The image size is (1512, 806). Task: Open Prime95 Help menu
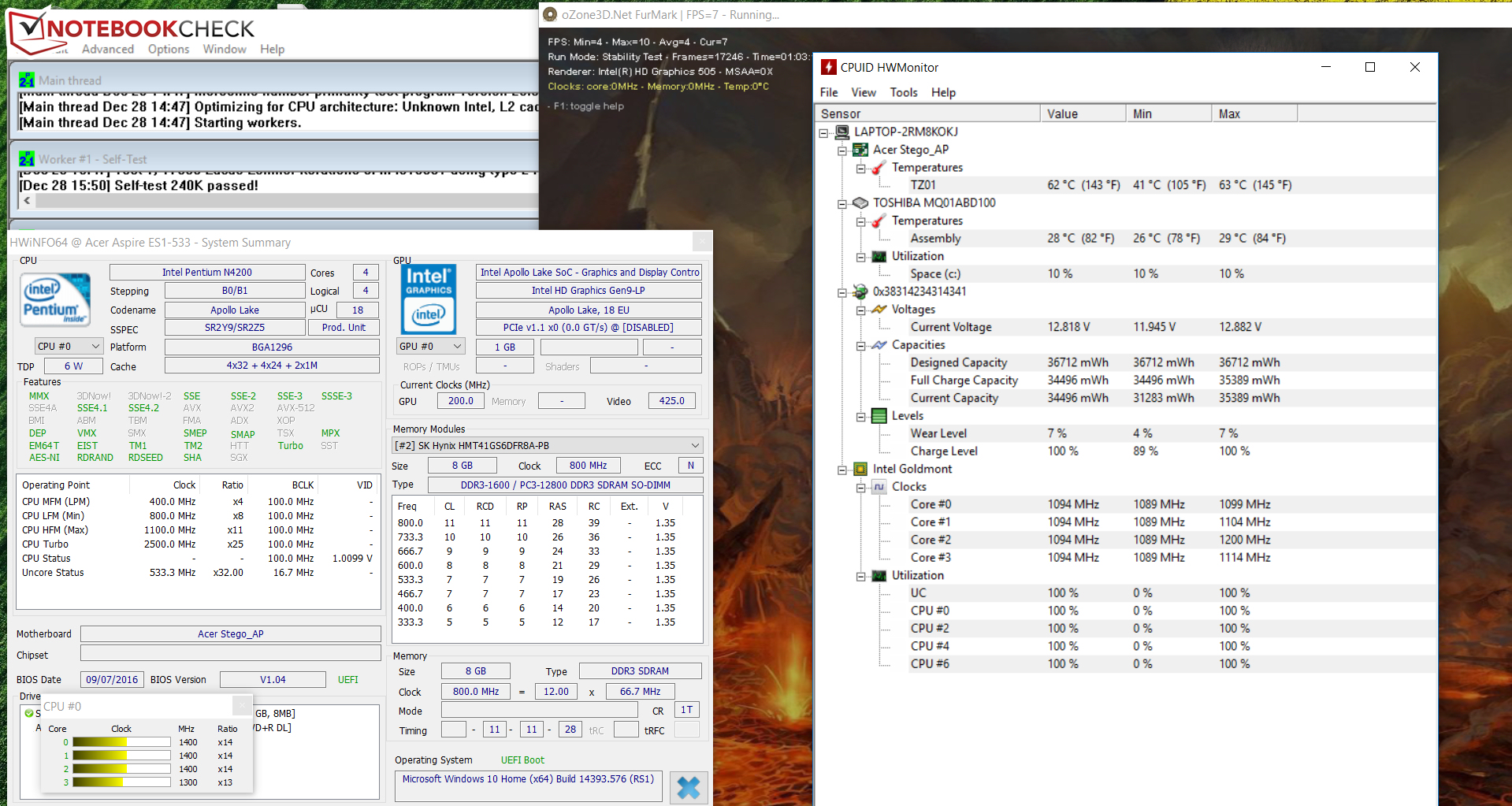click(x=273, y=49)
